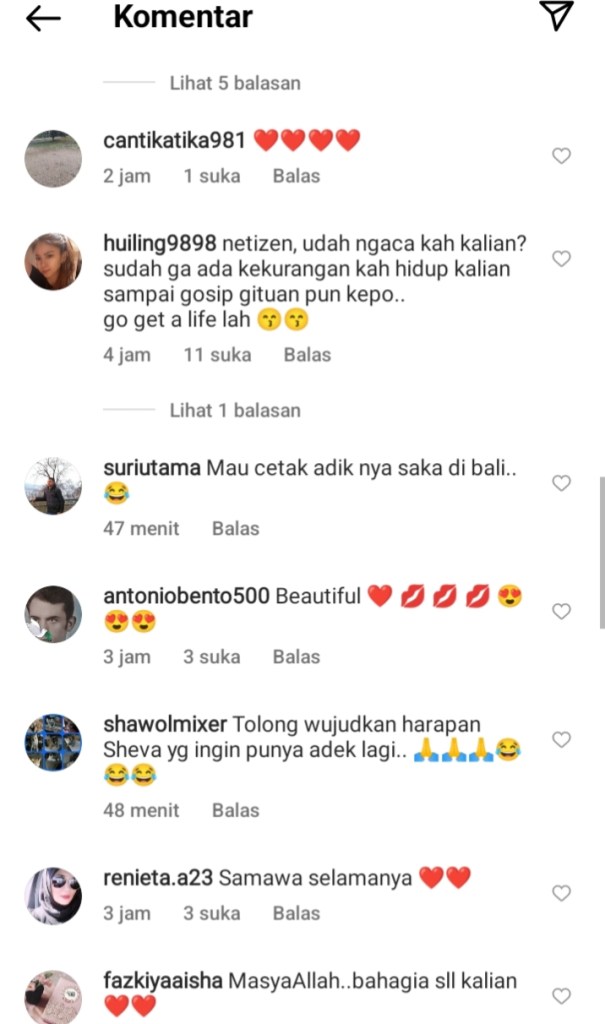Open the share/send paper plane icon
This screenshot has width=605, height=1024.
[557, 16]
